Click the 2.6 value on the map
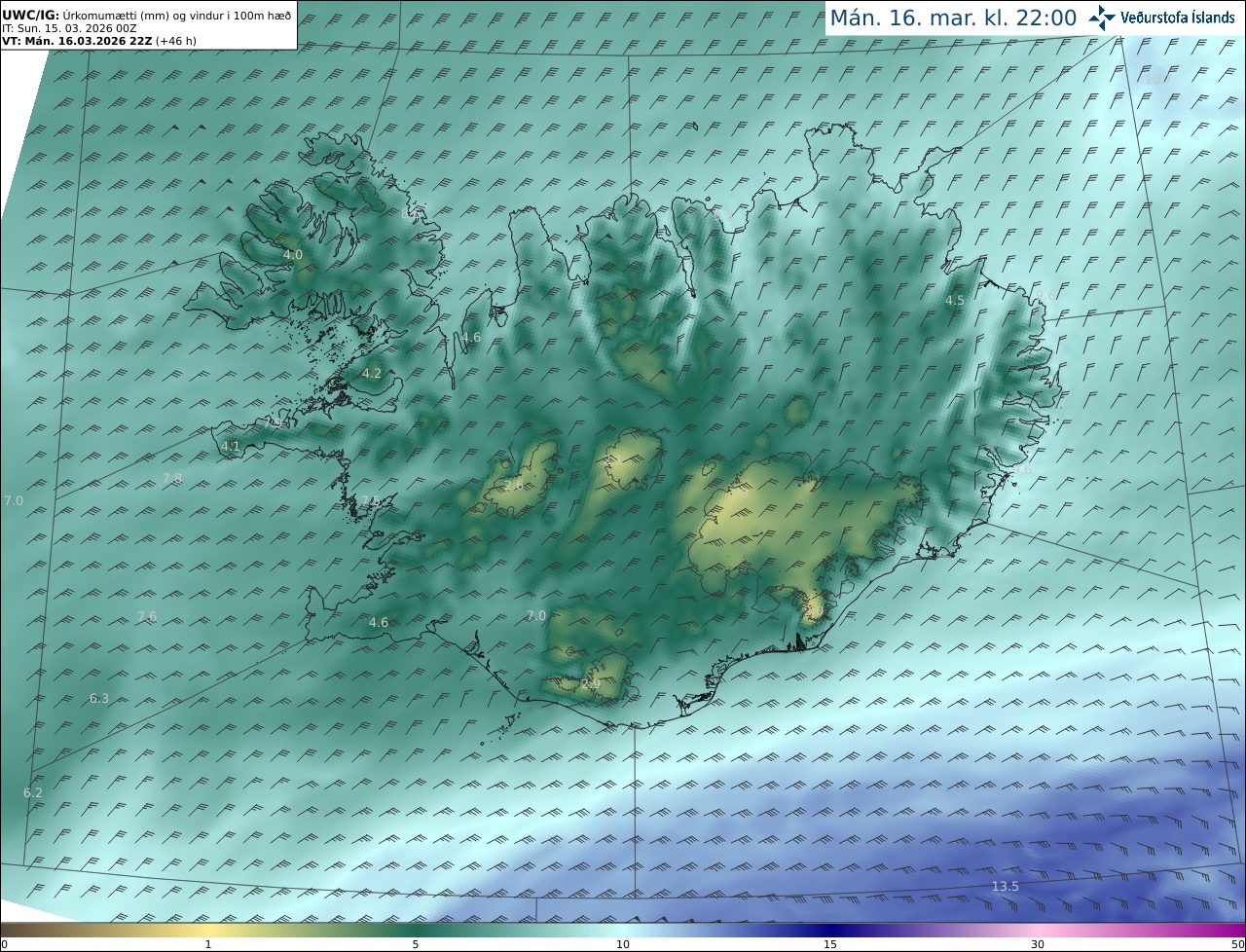The image size is (1246, 952). (514, 485)
